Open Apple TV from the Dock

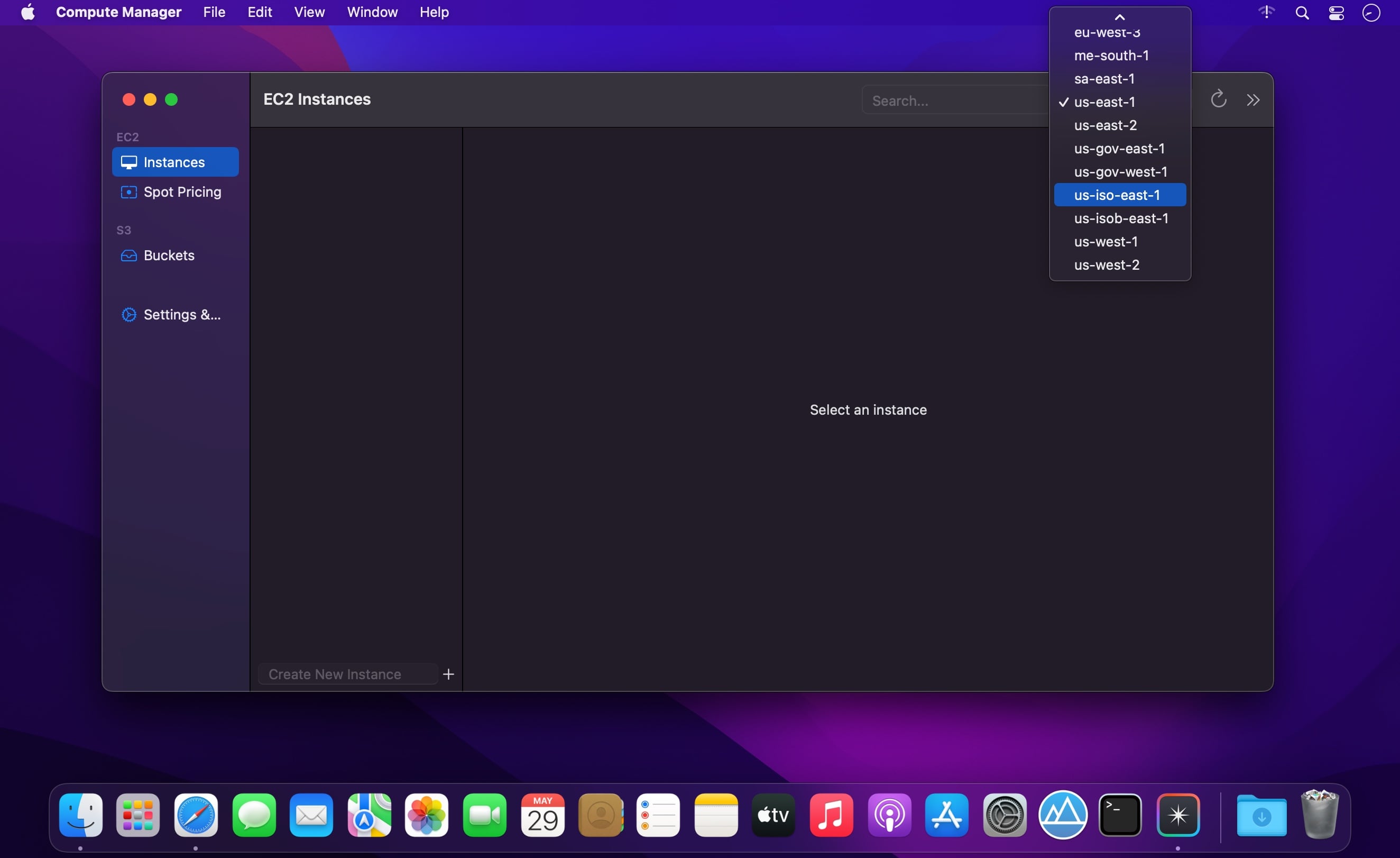773,815
